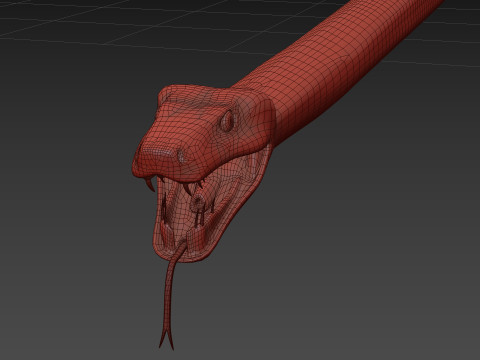Viewport: 480px width, 360px height.
Task: Select the snake's long upper fang
Action: tap(150, 184)
